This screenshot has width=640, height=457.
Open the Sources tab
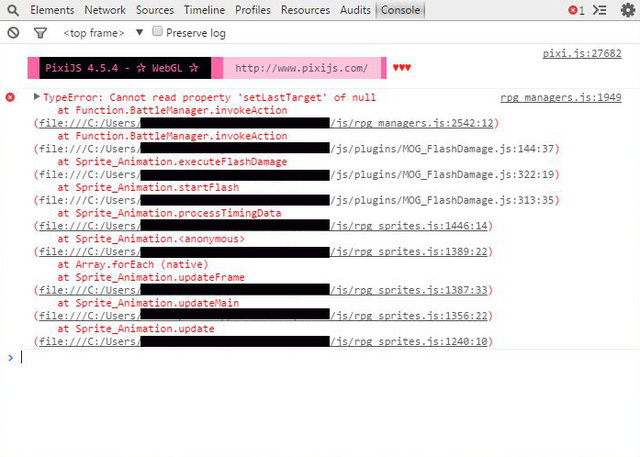click(x=155, y=10)
